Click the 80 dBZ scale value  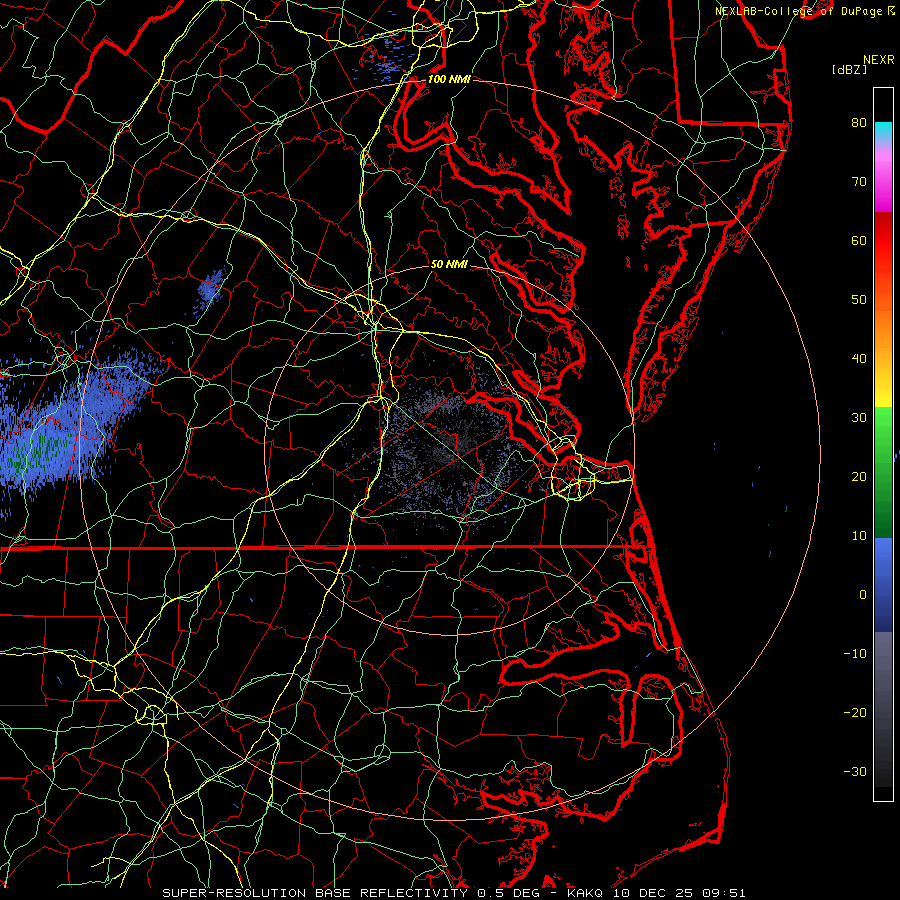(859, 122)
